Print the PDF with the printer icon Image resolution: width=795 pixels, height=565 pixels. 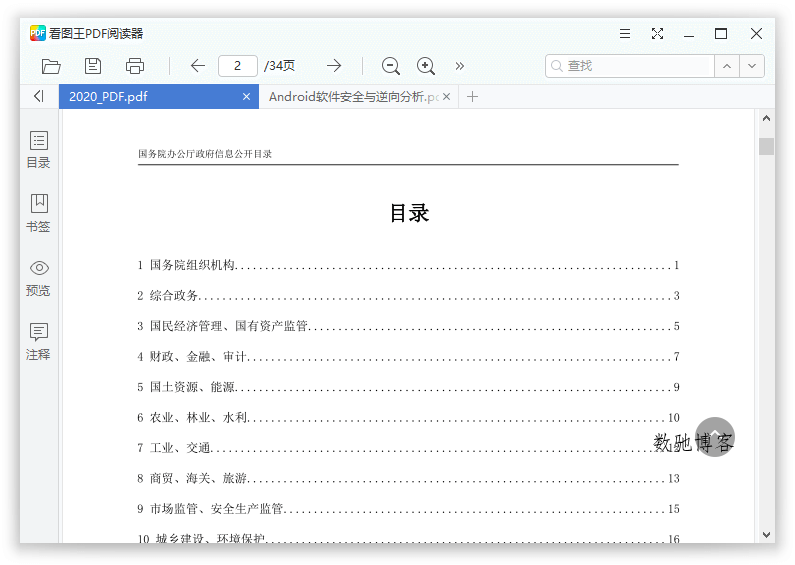pyautogui.click(x=135, y=66)
